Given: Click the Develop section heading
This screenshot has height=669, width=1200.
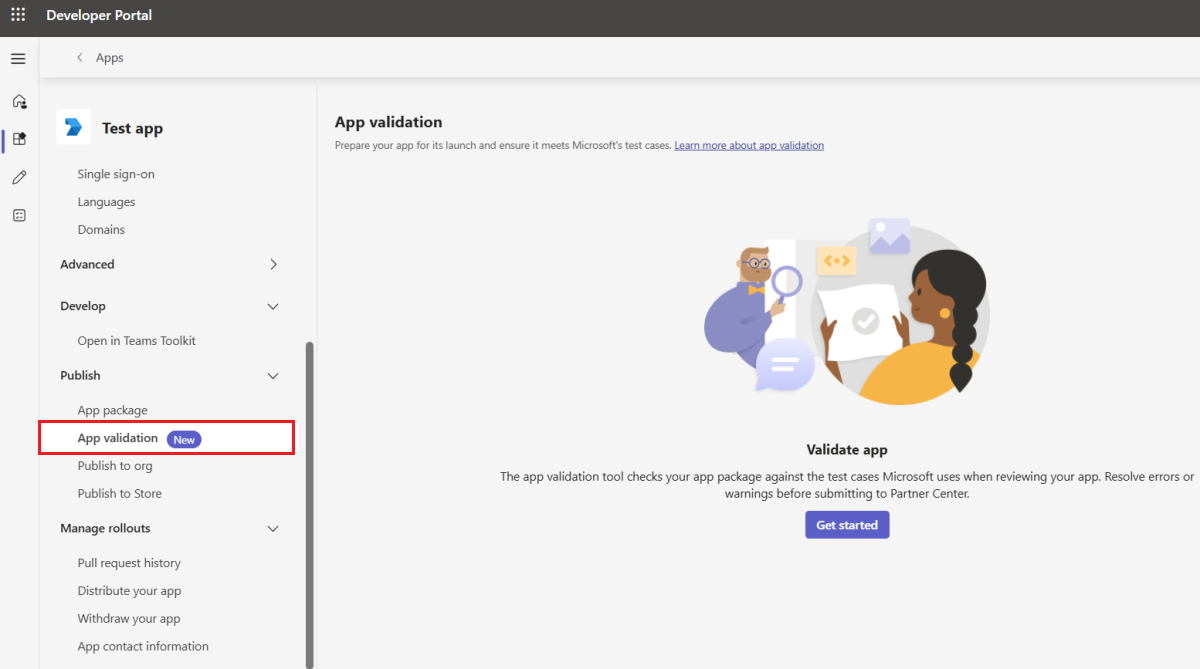Looking at the screenshot, I should pos(82,307).
